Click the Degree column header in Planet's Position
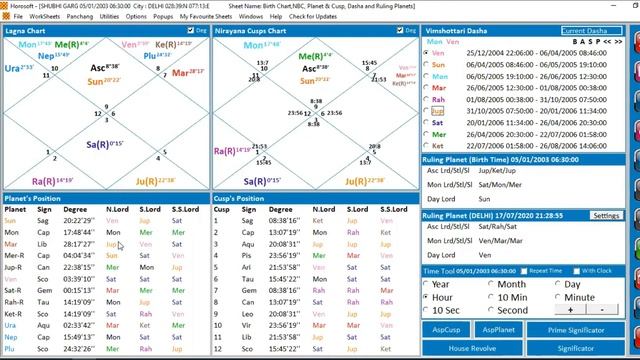The height and width of the screenshot is (360, 640). [x=75, y=209]
